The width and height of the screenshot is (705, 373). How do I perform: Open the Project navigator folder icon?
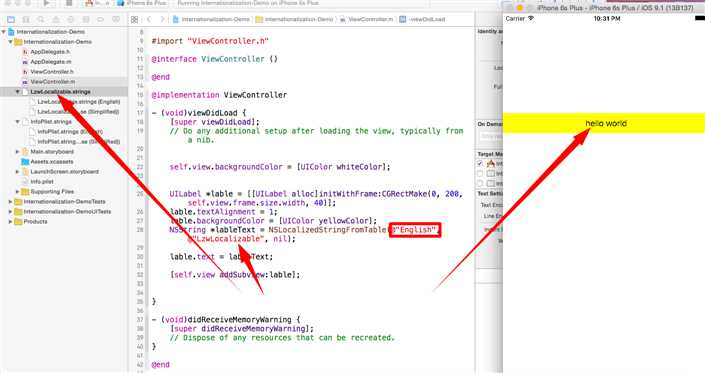pyautogui.click(x=11, y=19)
